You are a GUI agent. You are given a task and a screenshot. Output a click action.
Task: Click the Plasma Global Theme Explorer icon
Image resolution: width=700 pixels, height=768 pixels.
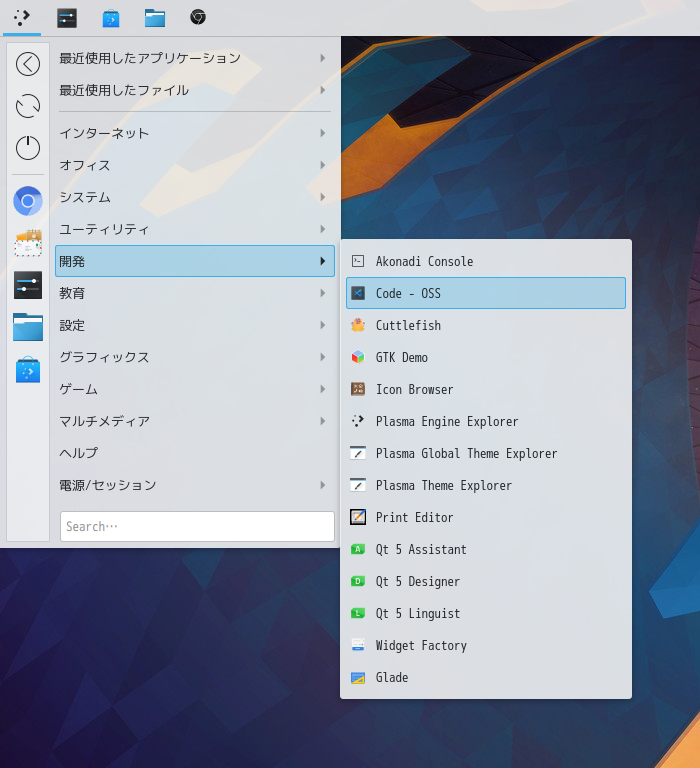pos(358,453)
